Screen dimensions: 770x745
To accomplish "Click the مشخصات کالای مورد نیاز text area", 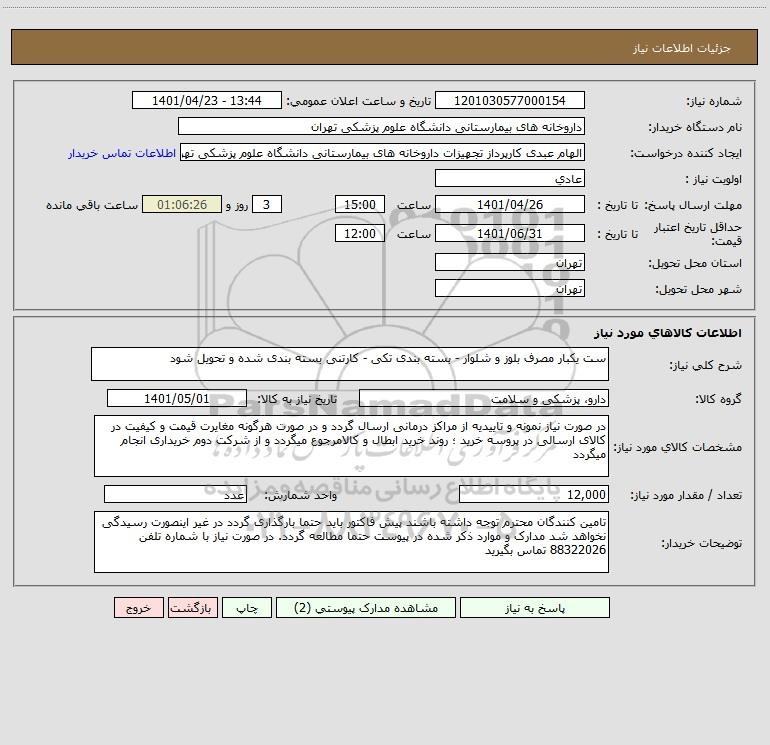I will (x=351, y=446).
